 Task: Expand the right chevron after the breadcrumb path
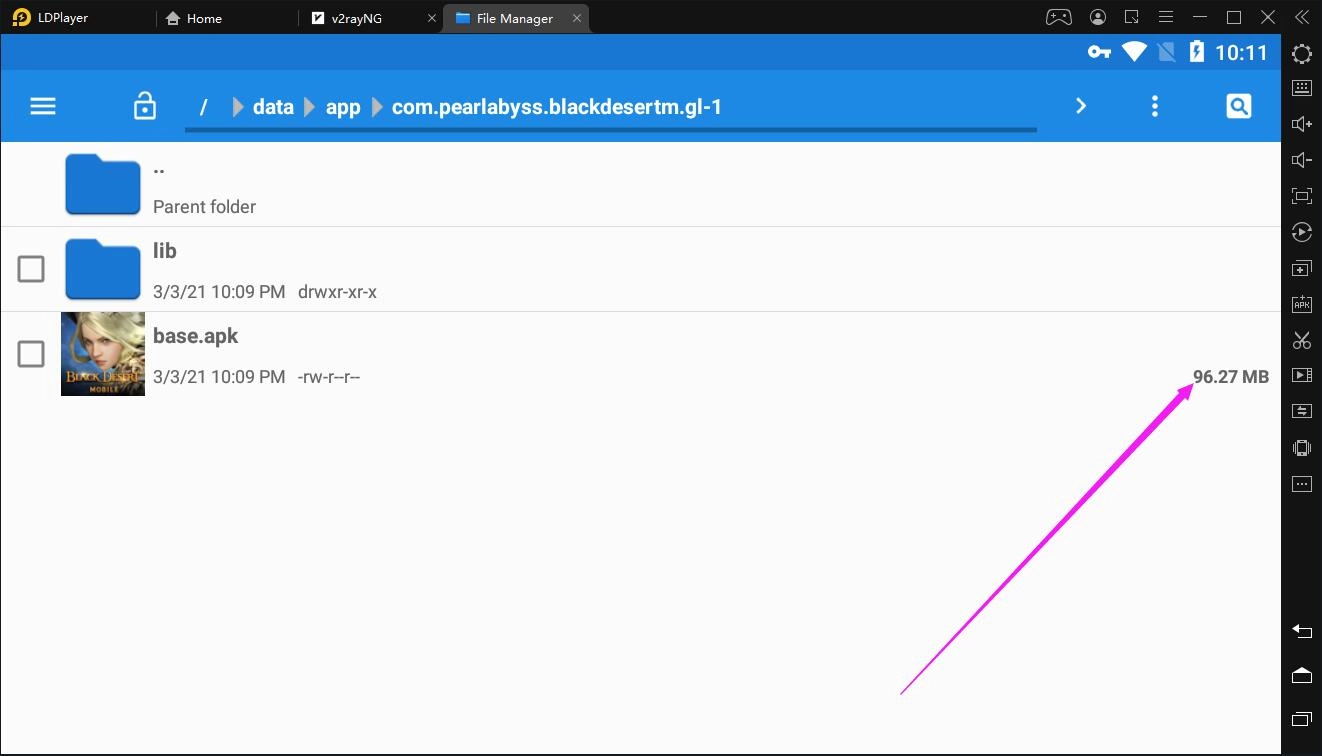1080,105
